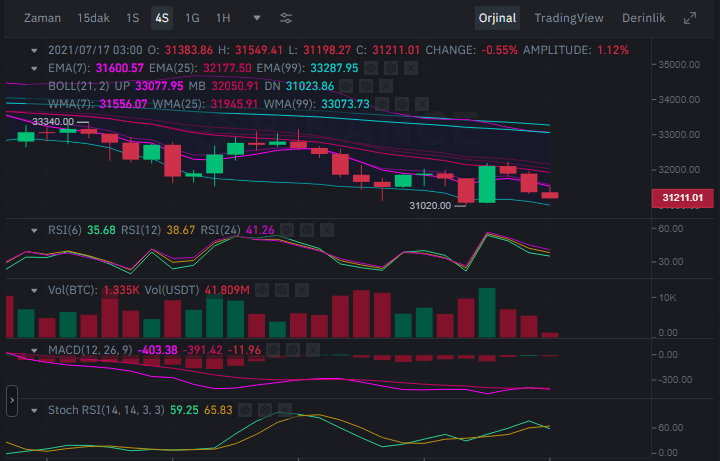Remove the Stoch RSI indicator with its X
The width and height of the screenshot is (720, 461).
[285, 410]
